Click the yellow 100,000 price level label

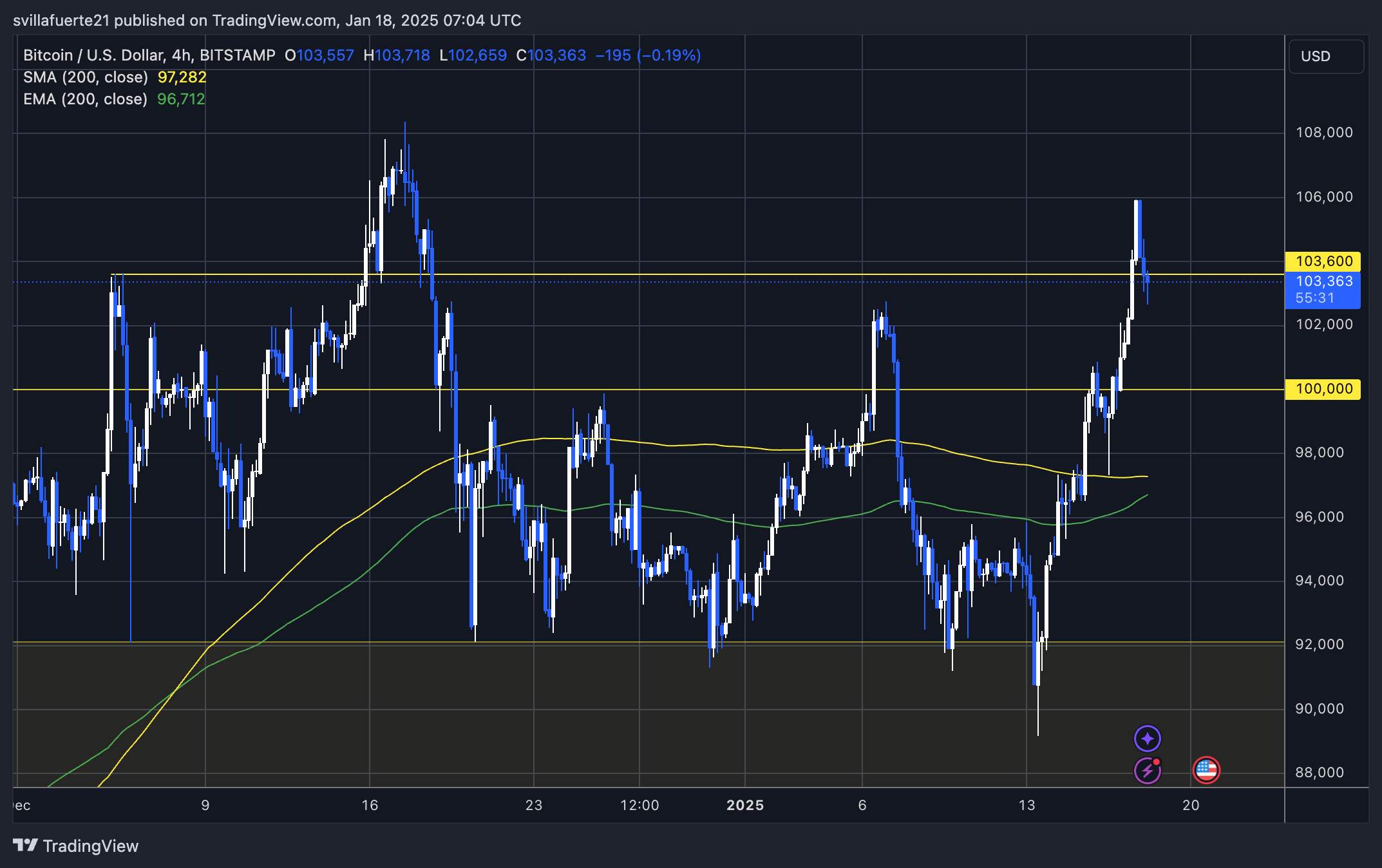pos(1323,389)
